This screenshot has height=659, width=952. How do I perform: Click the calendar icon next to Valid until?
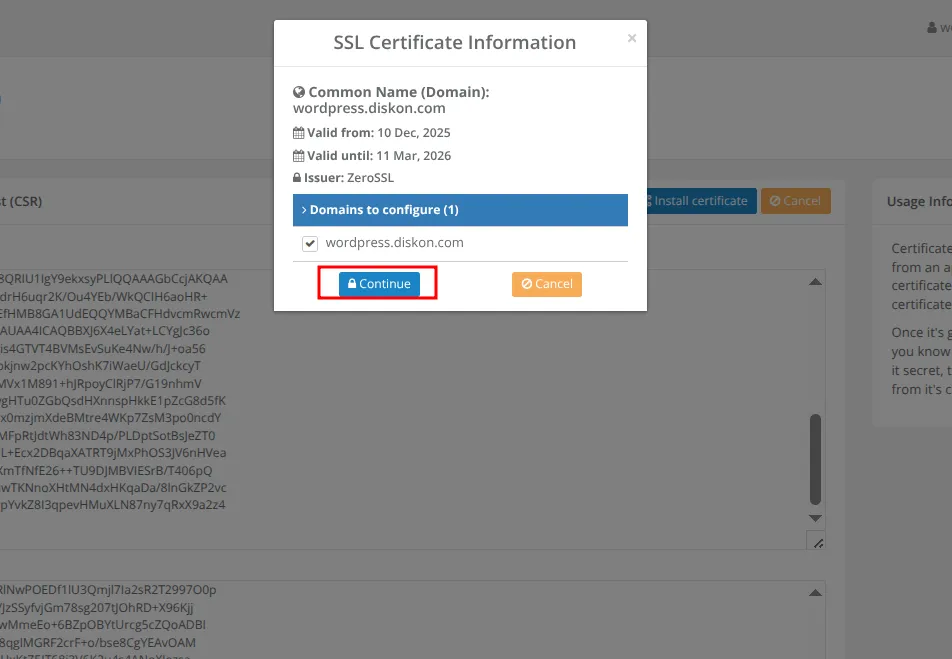coord(297,155)
